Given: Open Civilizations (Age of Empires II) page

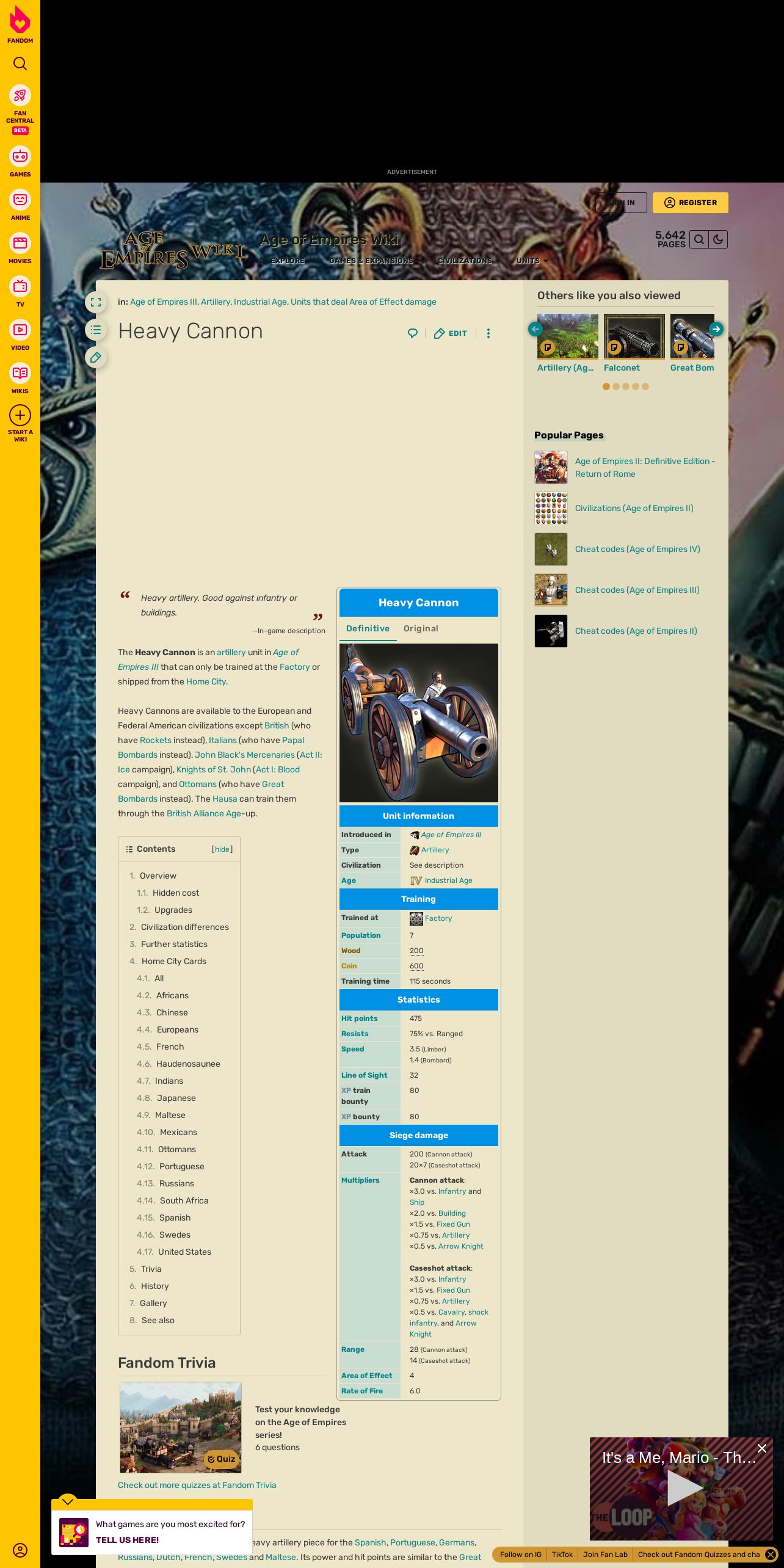Looking at the screenshot, I should (634, 508).
